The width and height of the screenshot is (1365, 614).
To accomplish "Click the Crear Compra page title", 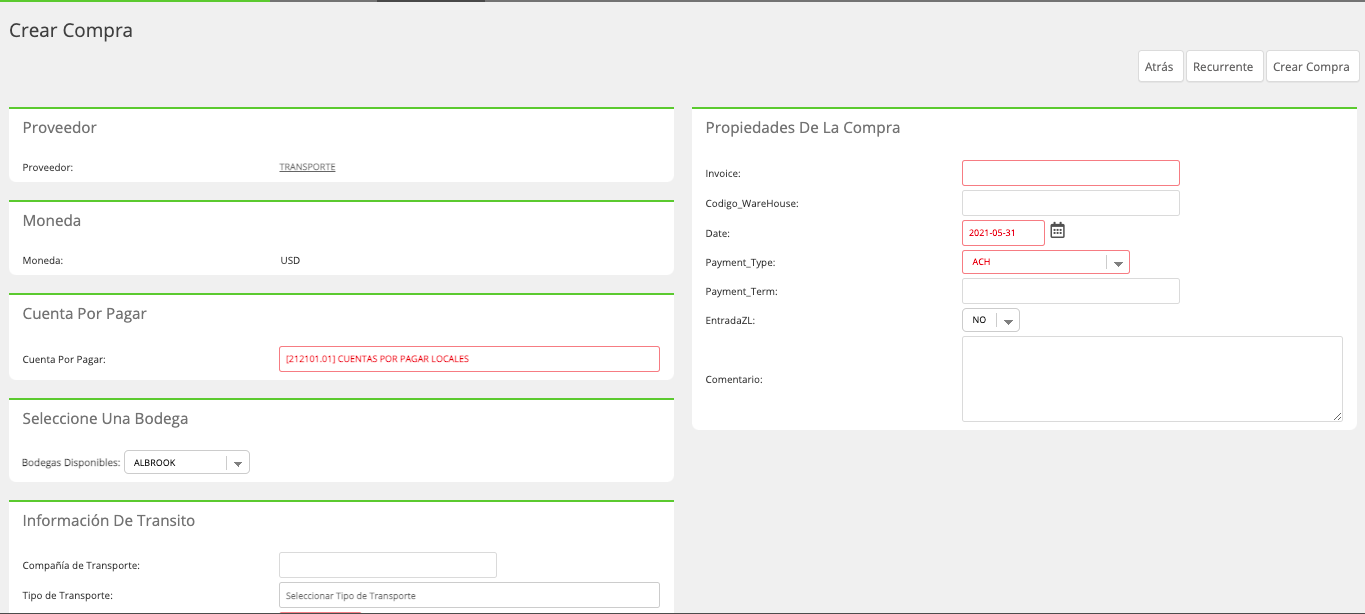I will pos(71,31).
